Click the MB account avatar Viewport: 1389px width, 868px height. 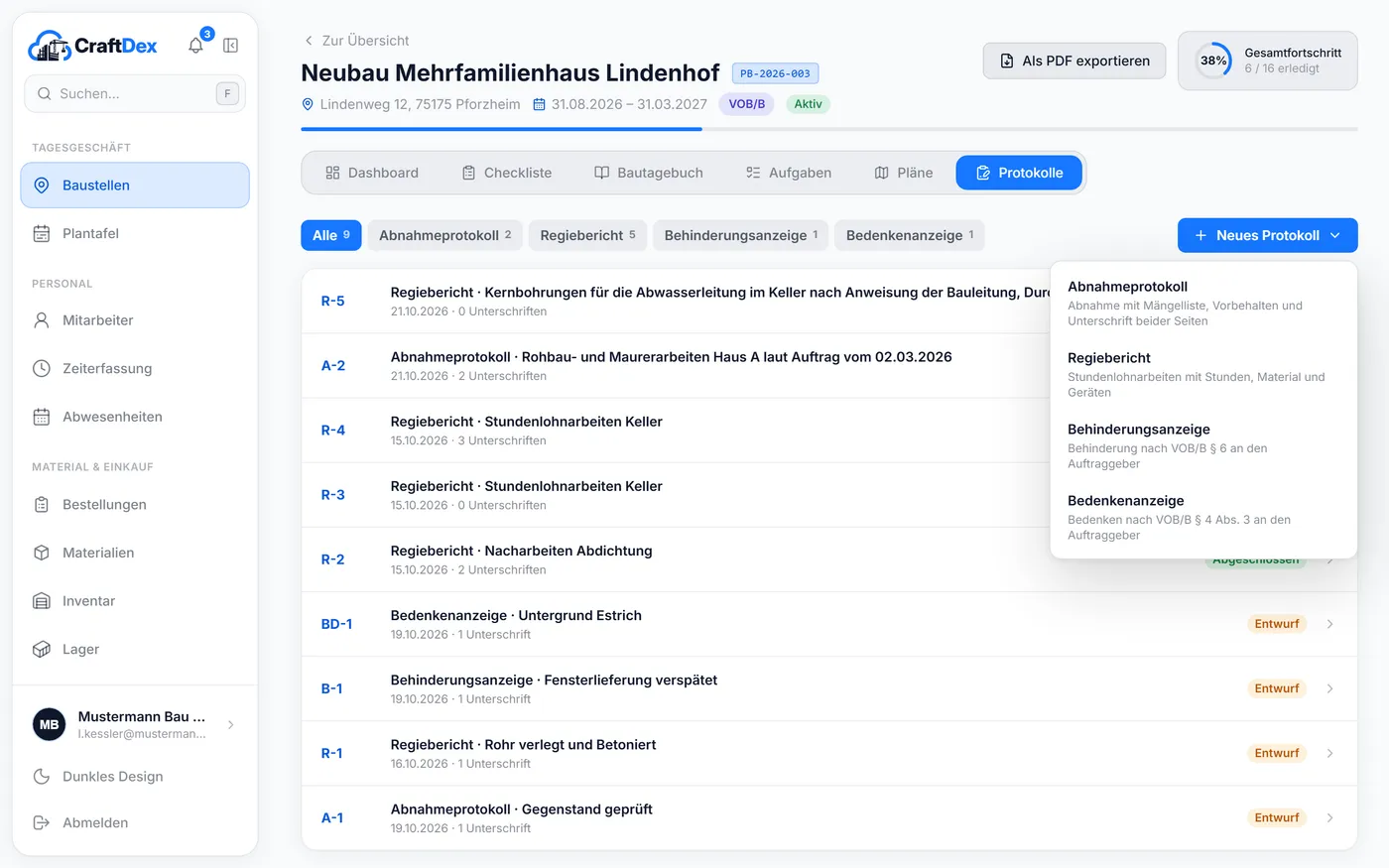coord(50,724)
